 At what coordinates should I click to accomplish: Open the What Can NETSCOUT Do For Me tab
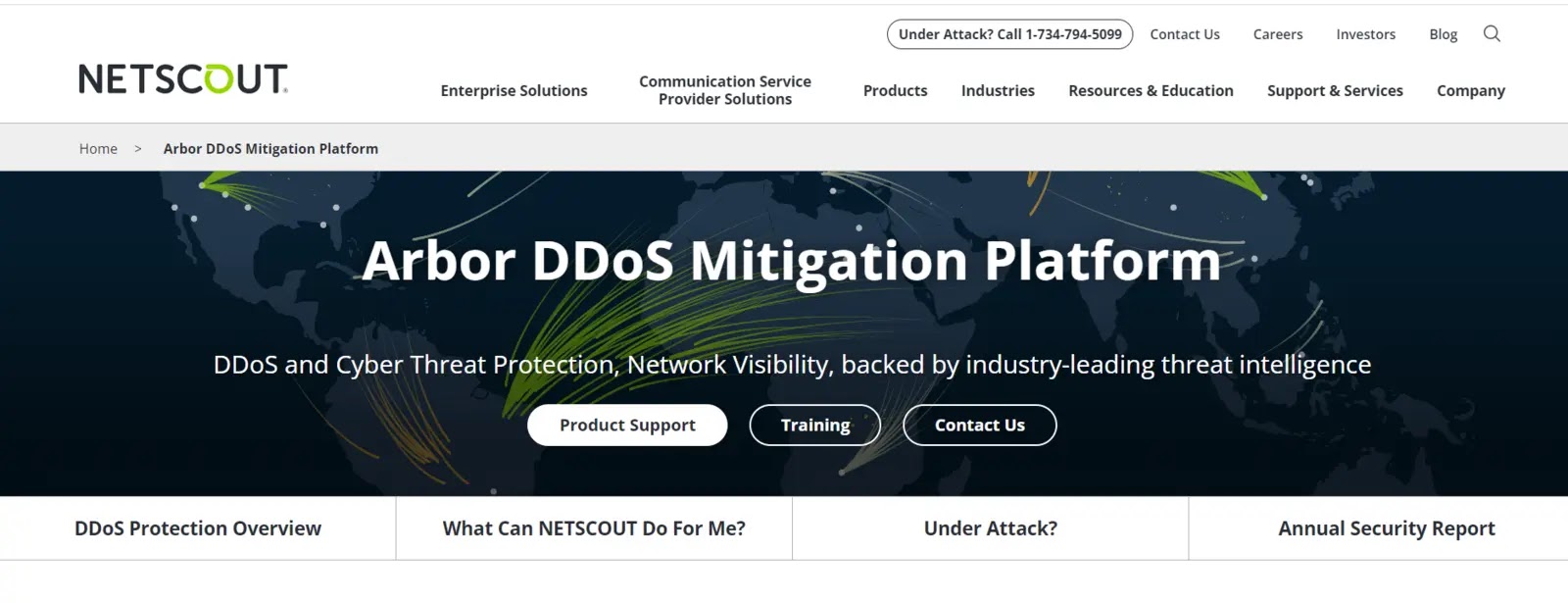[x=594, y=528]
